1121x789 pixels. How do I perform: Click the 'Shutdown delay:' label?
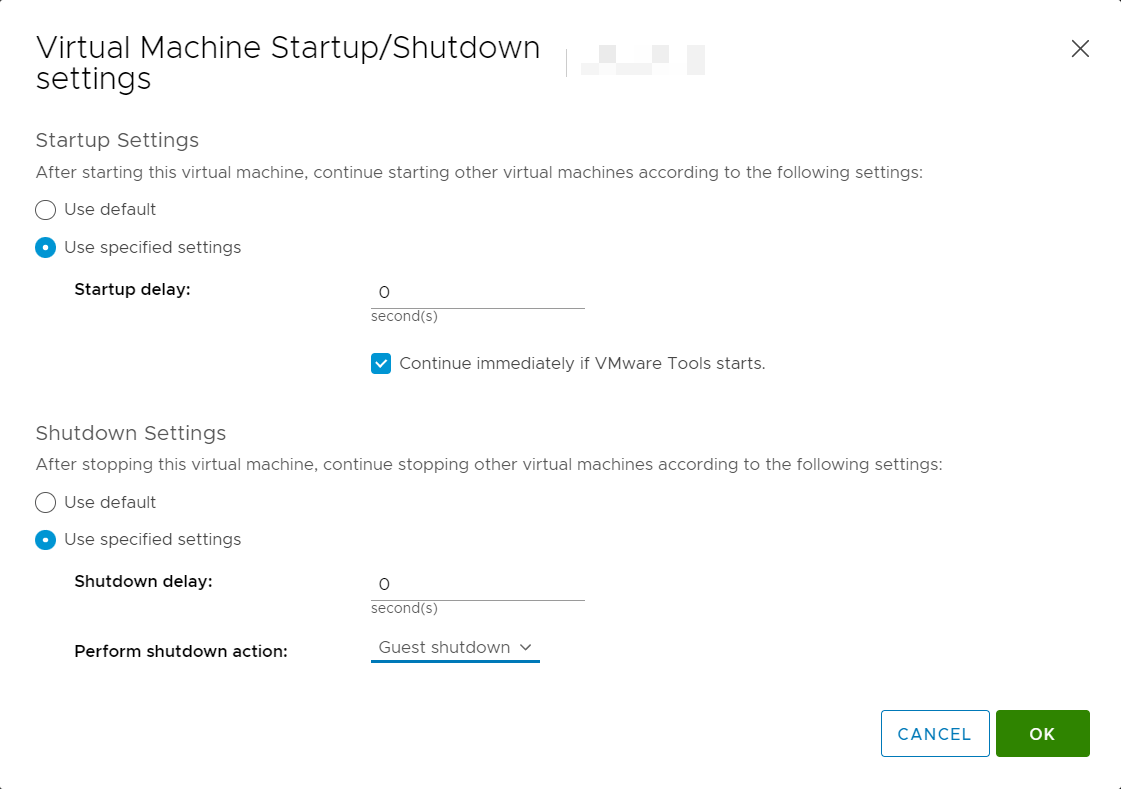click(x=143, y=581)
